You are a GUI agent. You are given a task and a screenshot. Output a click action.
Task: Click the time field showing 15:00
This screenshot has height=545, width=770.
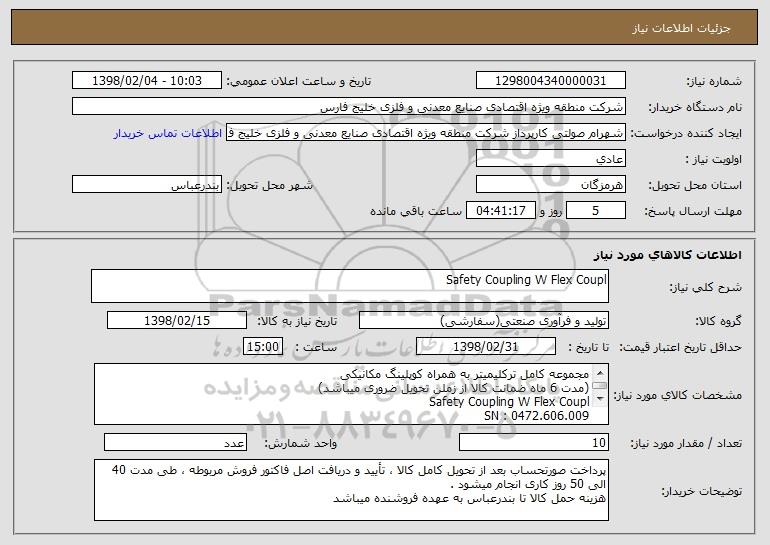[x=263, y=347]
